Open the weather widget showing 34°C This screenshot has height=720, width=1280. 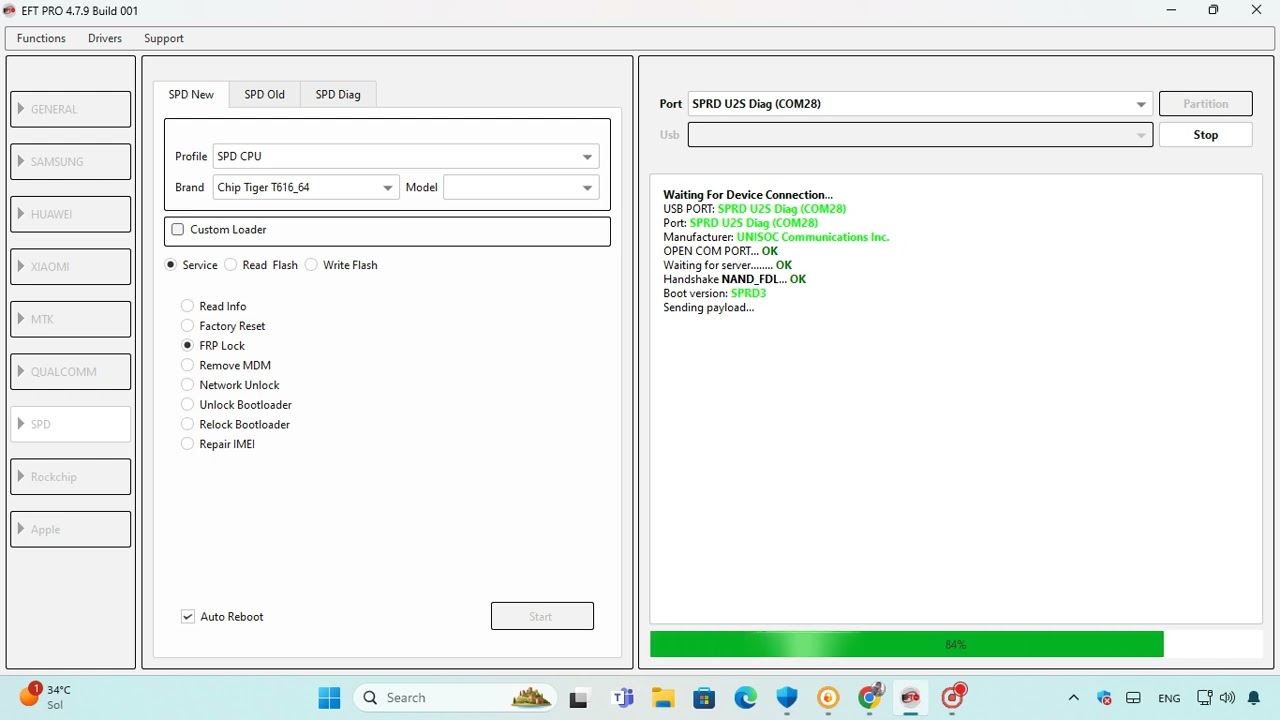[x=46, y=697]
